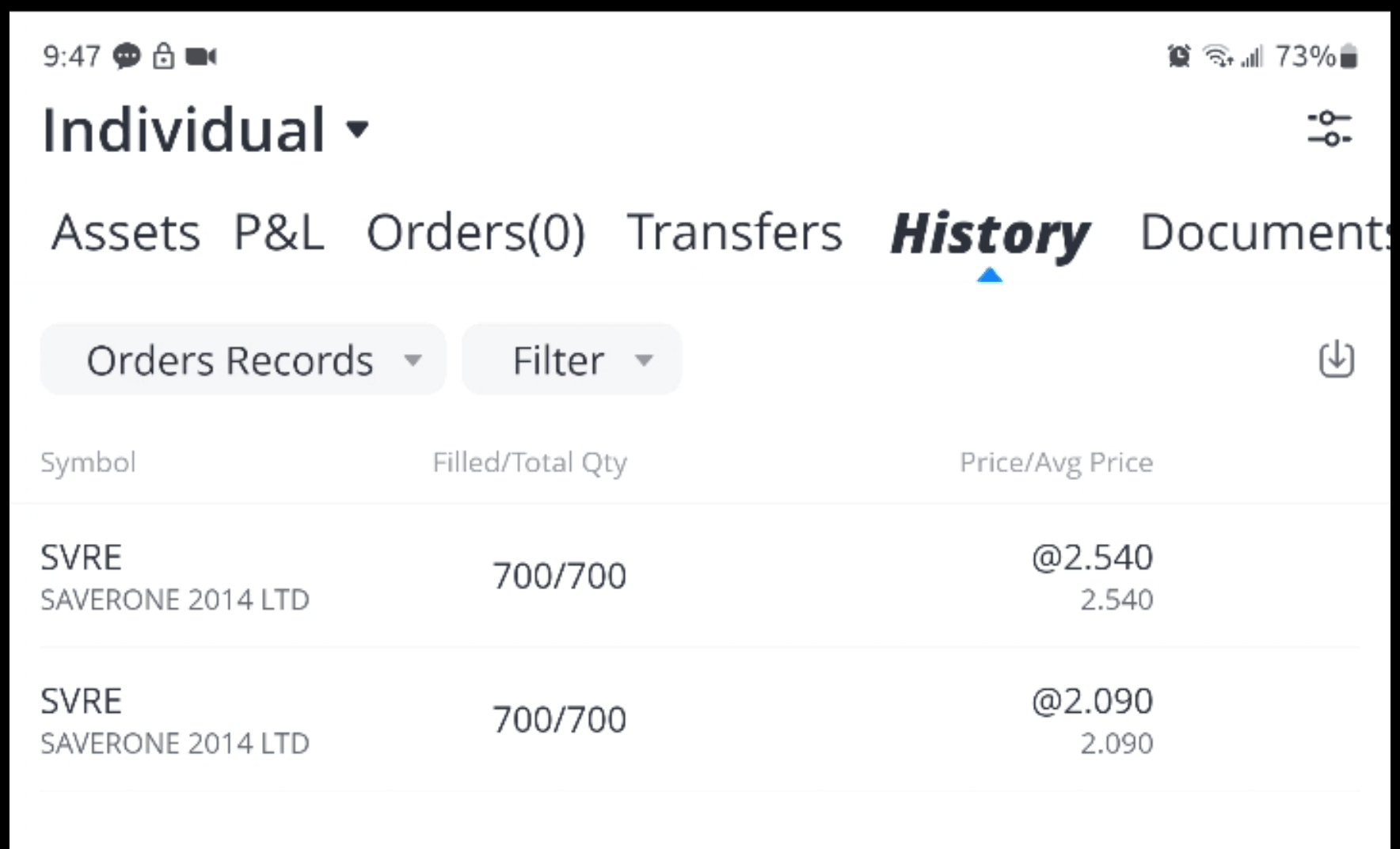1400x849 pixels.
Task: Tap the battery indicator icon
Action: (x=1349, y=57)
